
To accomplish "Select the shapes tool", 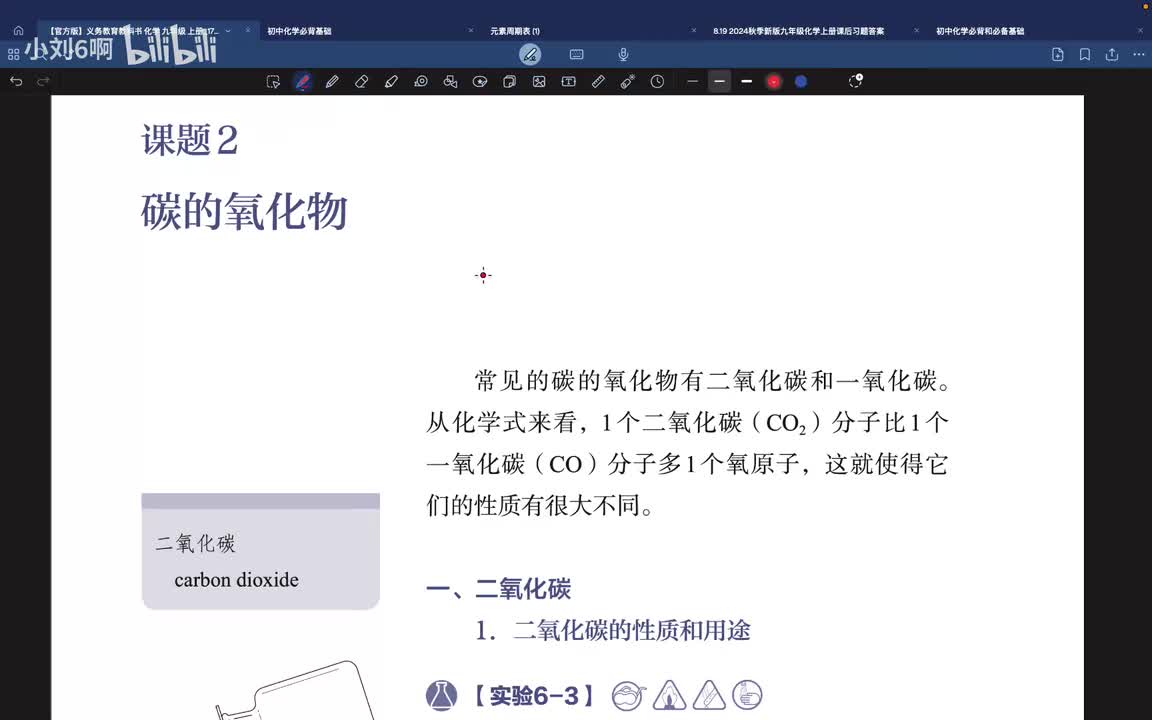I will (450, 82).
